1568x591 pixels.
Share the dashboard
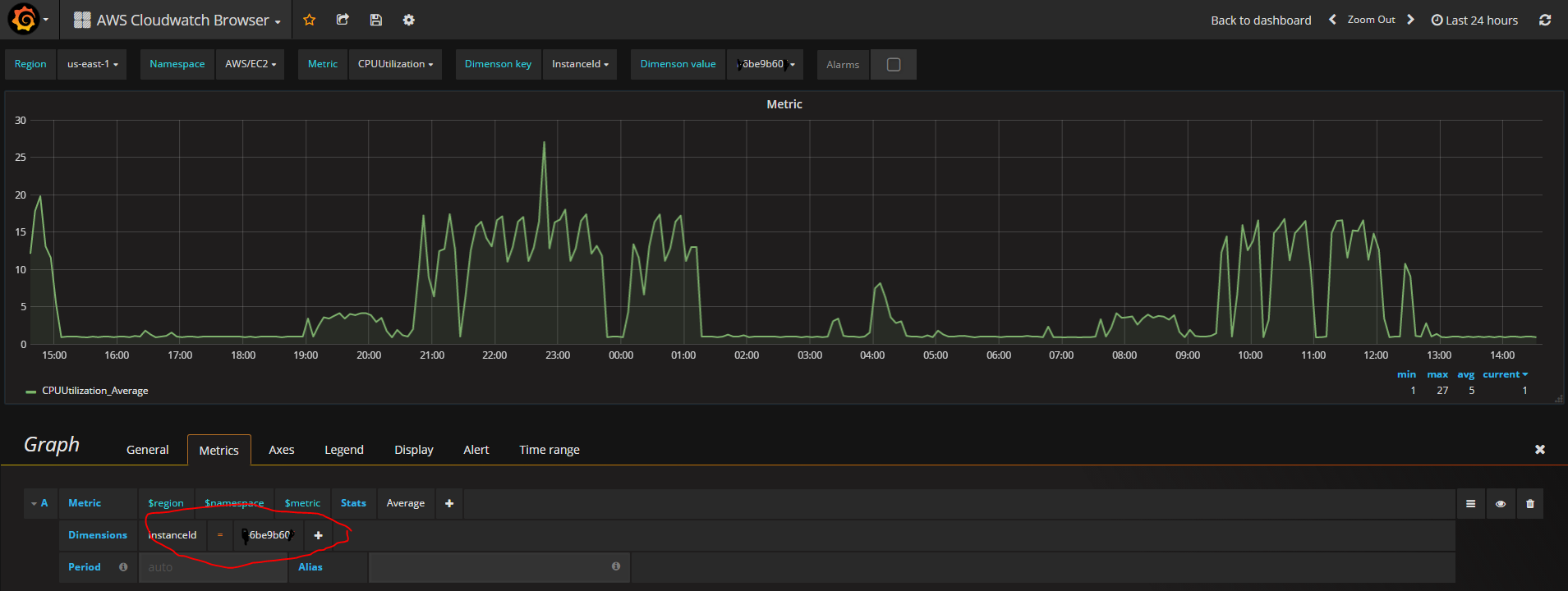343,20
